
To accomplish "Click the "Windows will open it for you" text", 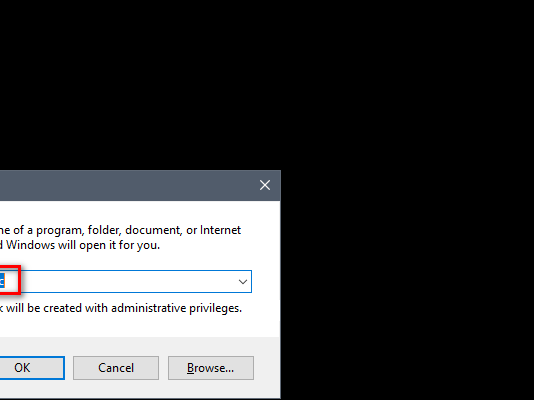I will [83, 245].
